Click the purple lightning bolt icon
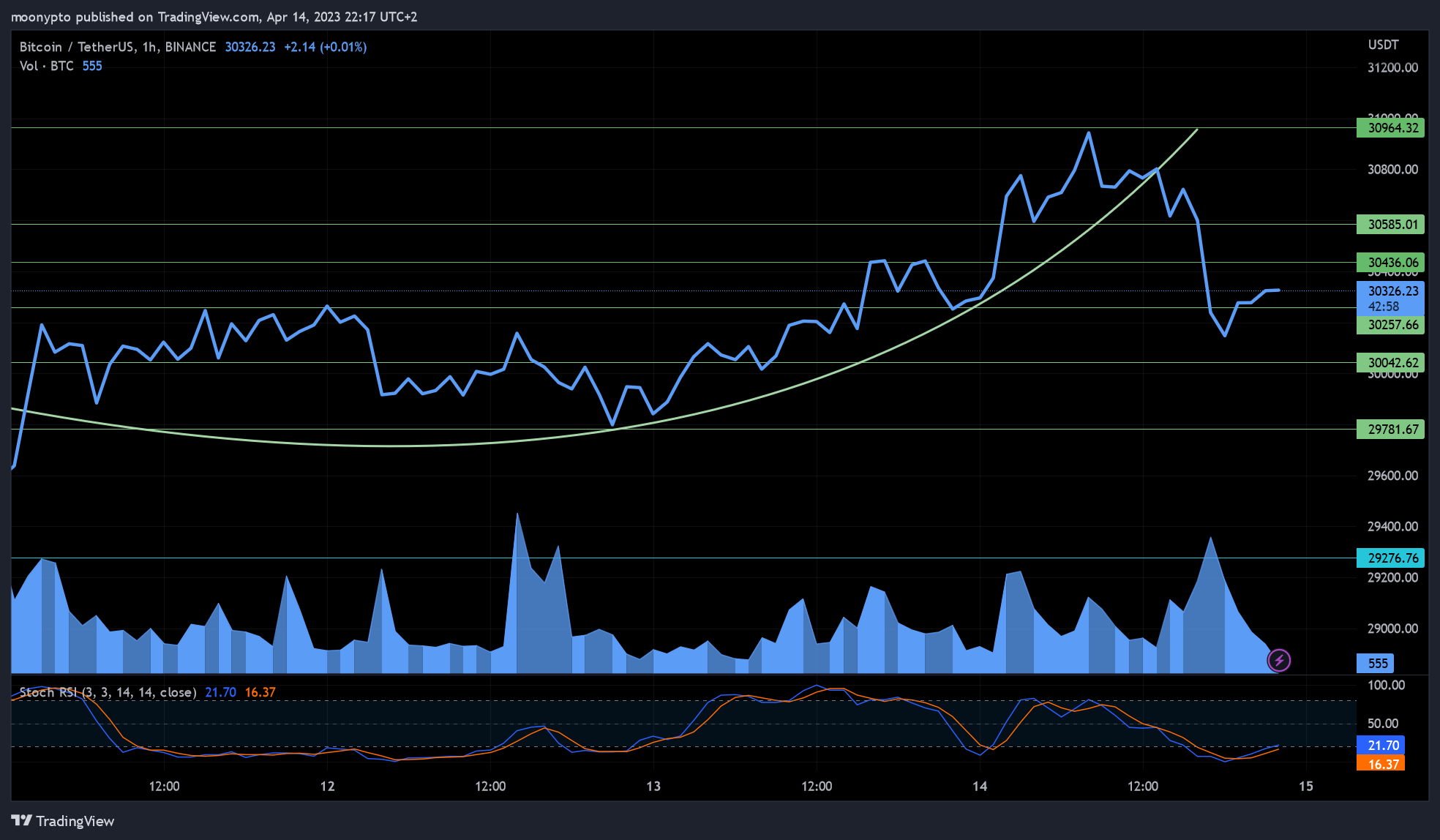The image size is (1440, 840). [x=1279, y=661]
